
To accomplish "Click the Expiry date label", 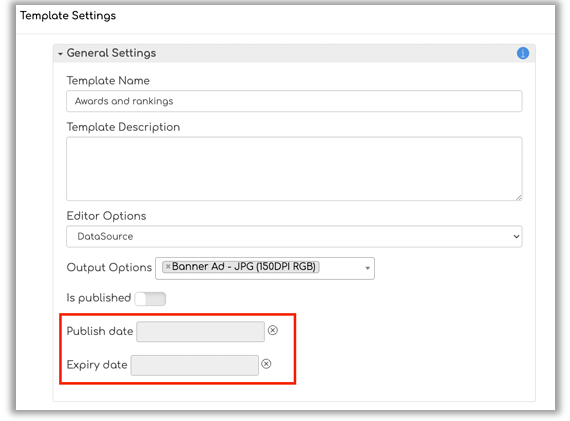I will coord(97,365).
